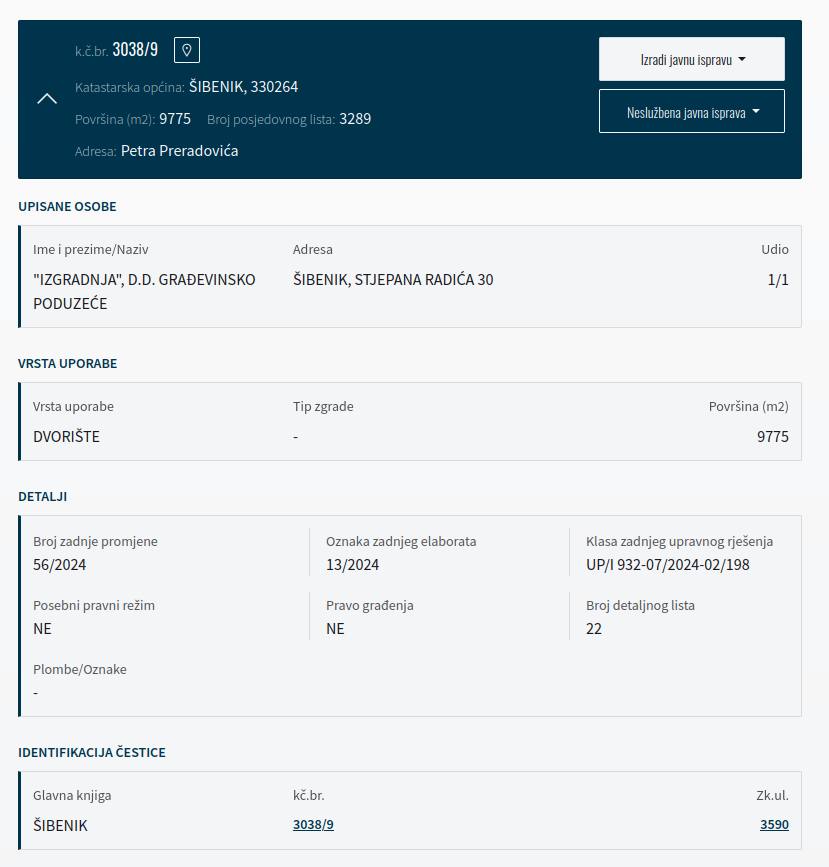Click the UP/I 932-07/2024-02/198 class value
The image size is (829, 867).
pos(668,565)
